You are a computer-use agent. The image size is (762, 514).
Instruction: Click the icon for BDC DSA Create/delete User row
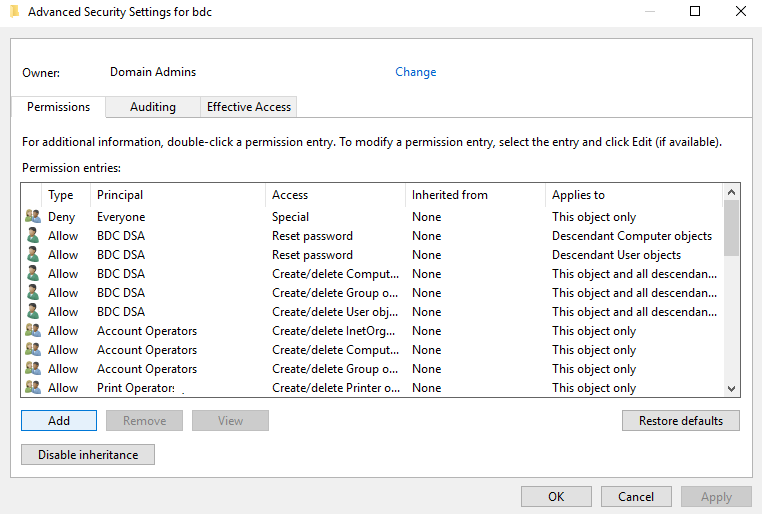coord(33,312)
